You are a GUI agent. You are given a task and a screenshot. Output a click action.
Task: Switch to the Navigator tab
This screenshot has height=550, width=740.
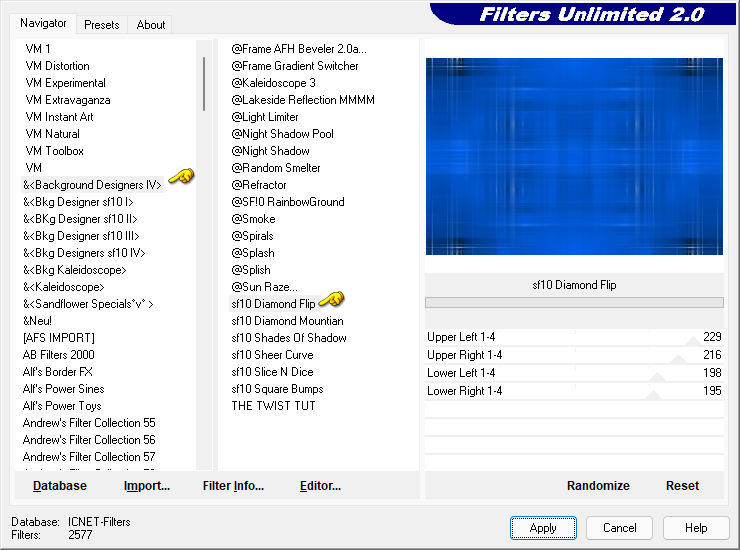[x=43, y=23]
